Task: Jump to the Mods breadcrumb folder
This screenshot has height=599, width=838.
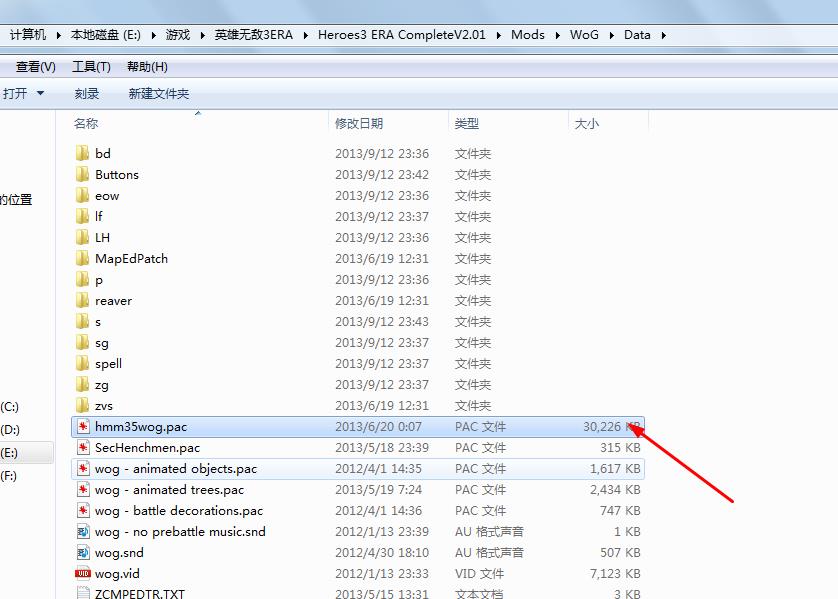Action: tap(527, 35)
